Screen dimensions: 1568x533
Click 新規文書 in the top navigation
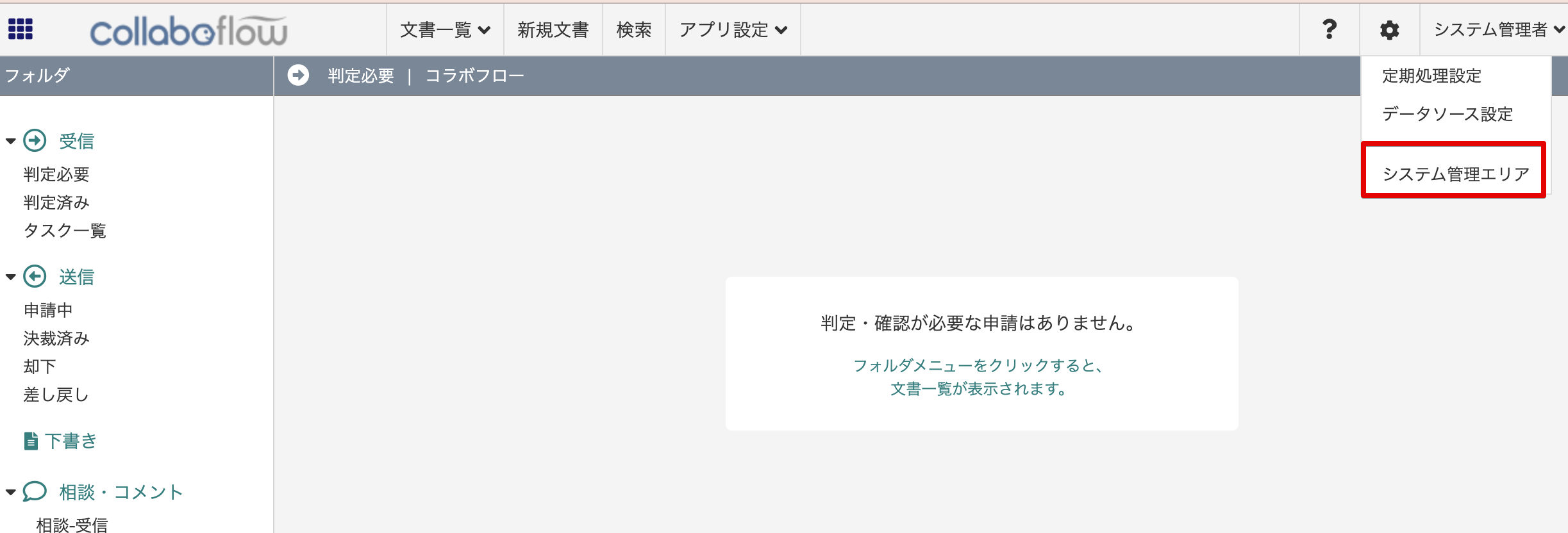tap(553, 30)
